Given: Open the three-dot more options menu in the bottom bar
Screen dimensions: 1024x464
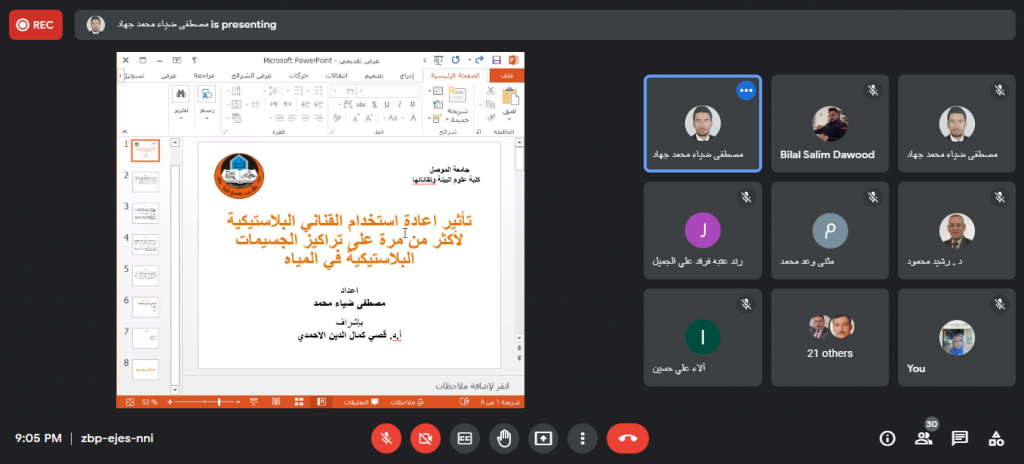Looking at the screenshot, I should 582,438.
